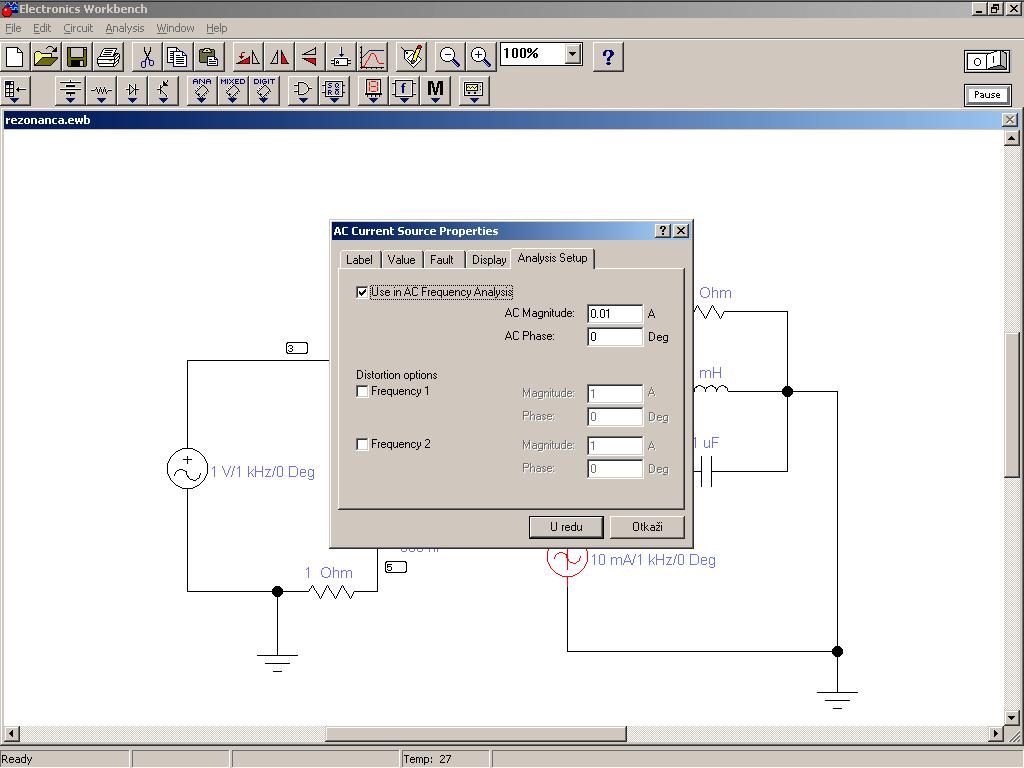The width and height of the screenshot is (1024, 768).
Task: Cancel dialog with Otkaži button
Action: pyautogui.click(x=647, y=527)
